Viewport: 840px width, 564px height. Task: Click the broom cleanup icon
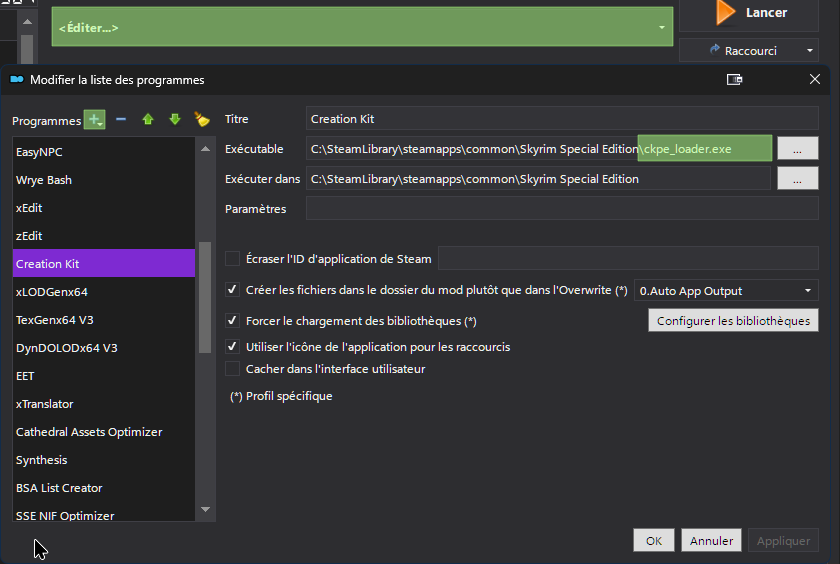(202, 119)
